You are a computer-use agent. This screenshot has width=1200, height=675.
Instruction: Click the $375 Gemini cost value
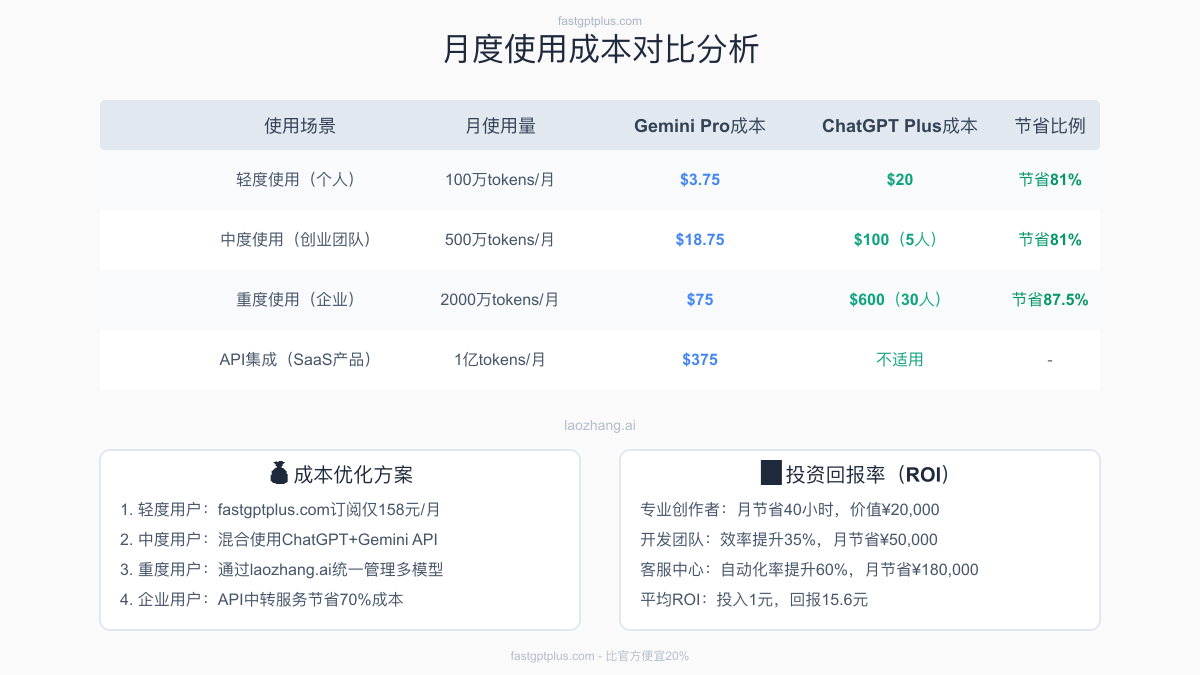(700, 360)
